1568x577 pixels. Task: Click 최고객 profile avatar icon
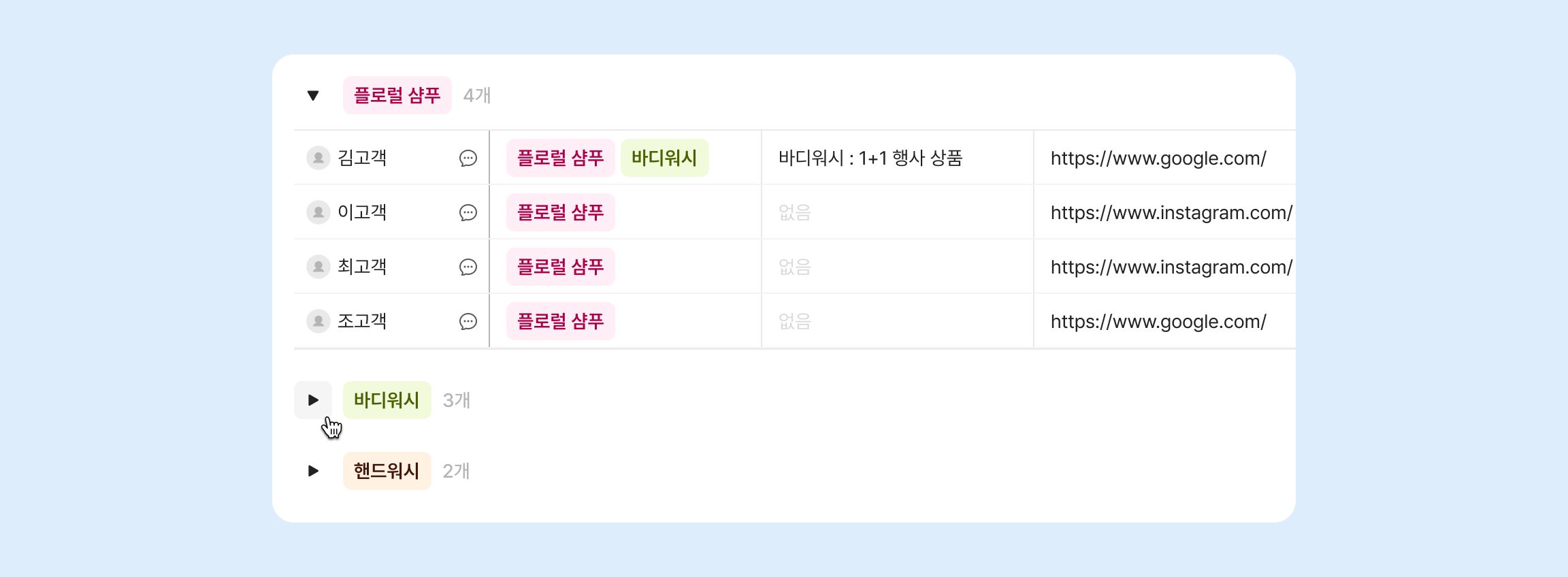click(318, 267)
